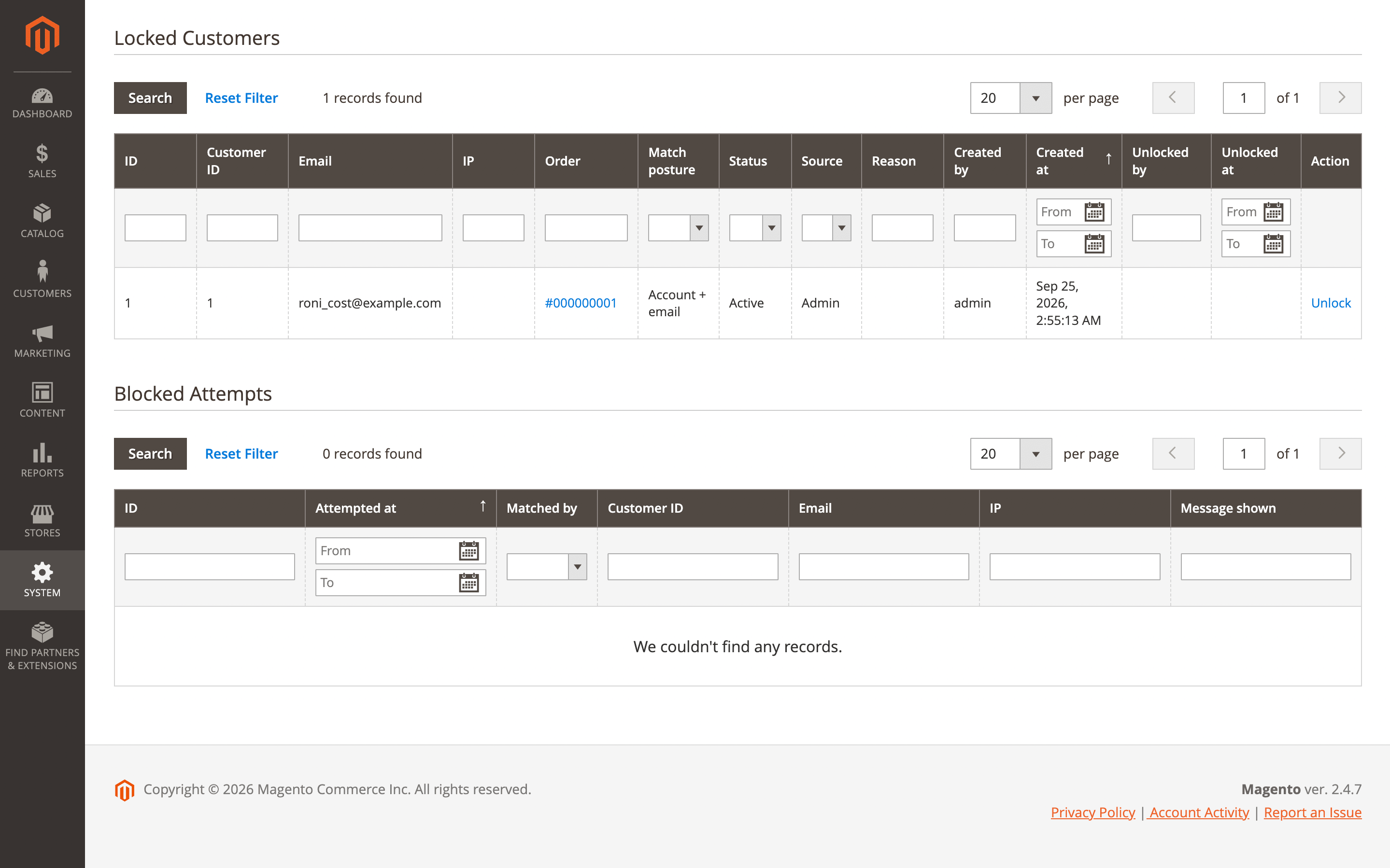Viewport: 1390px width, 868px height.
Task: Open calendar for Unlocked at From date
Action: [1273, 212]
